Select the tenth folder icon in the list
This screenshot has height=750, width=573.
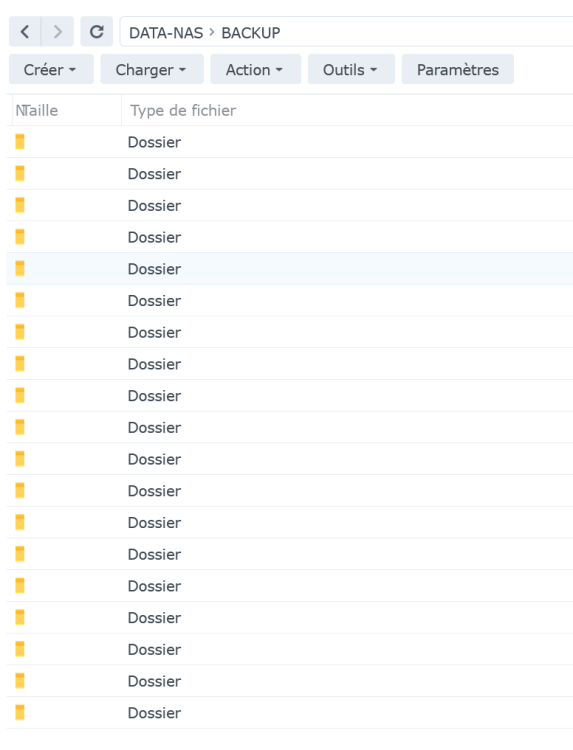[x=20, y=427]
